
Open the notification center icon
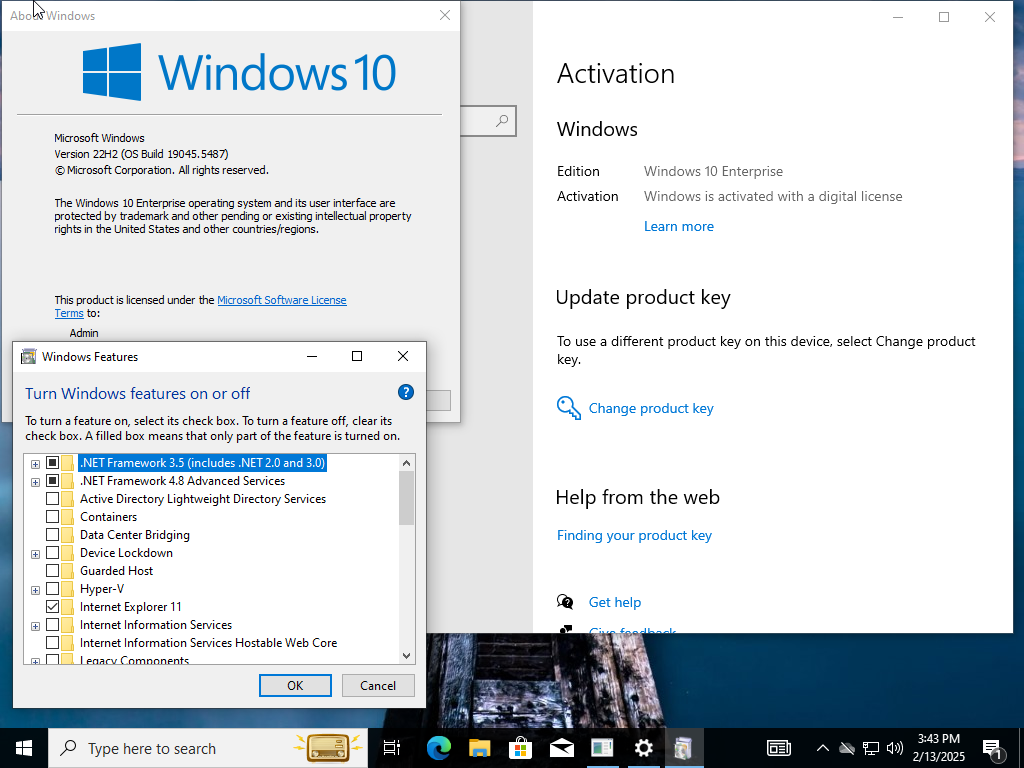992,749
